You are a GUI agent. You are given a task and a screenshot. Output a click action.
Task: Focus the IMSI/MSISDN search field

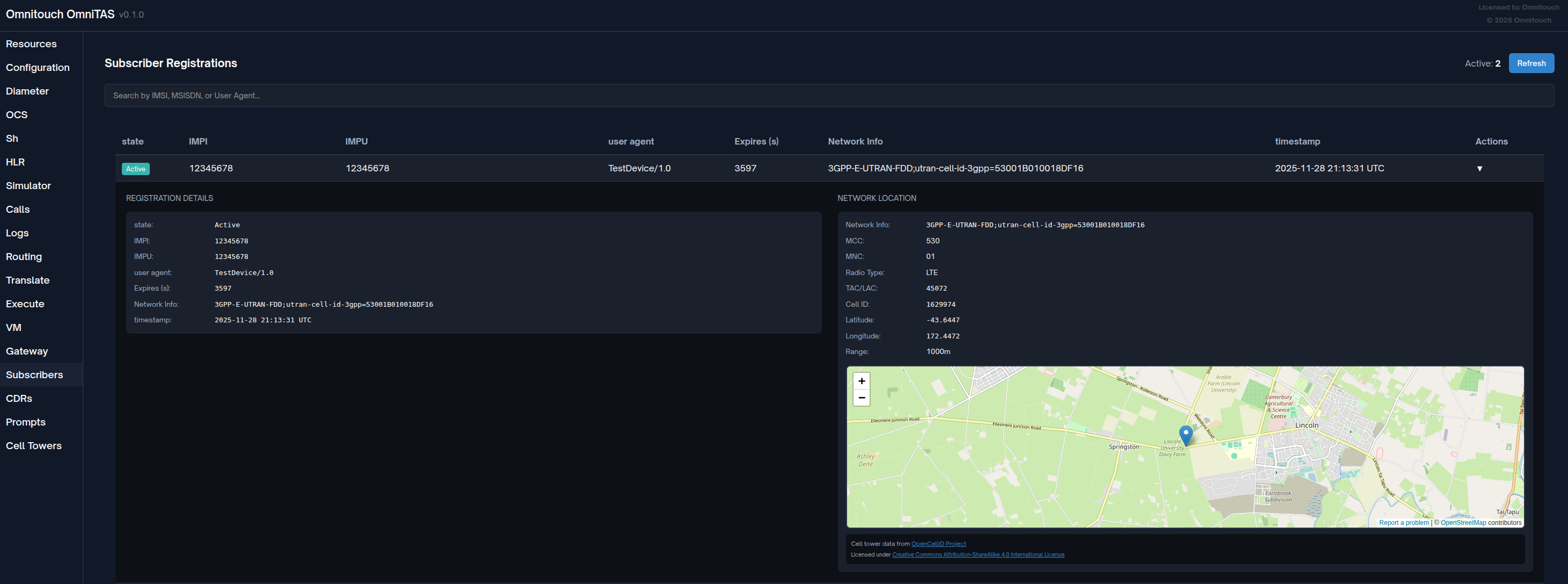pyautogui.click(x=828, y=96)
